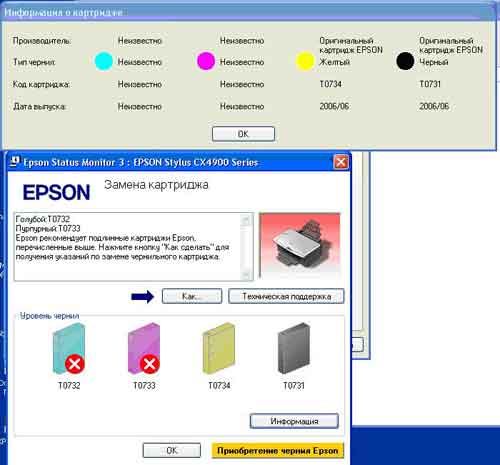Click the red error mark on magenta cartridge

click(x=150, y=364)
